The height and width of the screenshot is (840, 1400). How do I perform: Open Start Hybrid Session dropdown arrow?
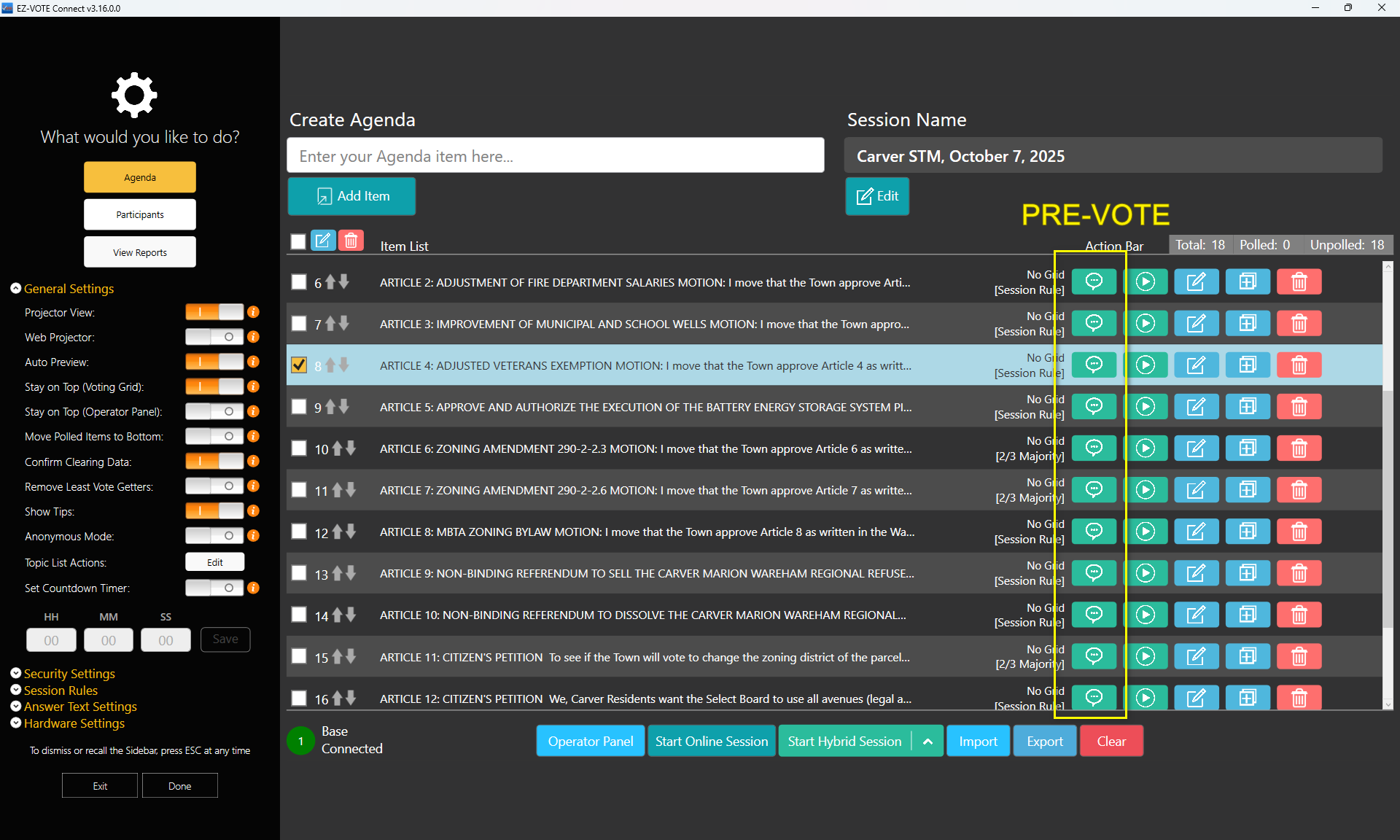coord(927,742)
